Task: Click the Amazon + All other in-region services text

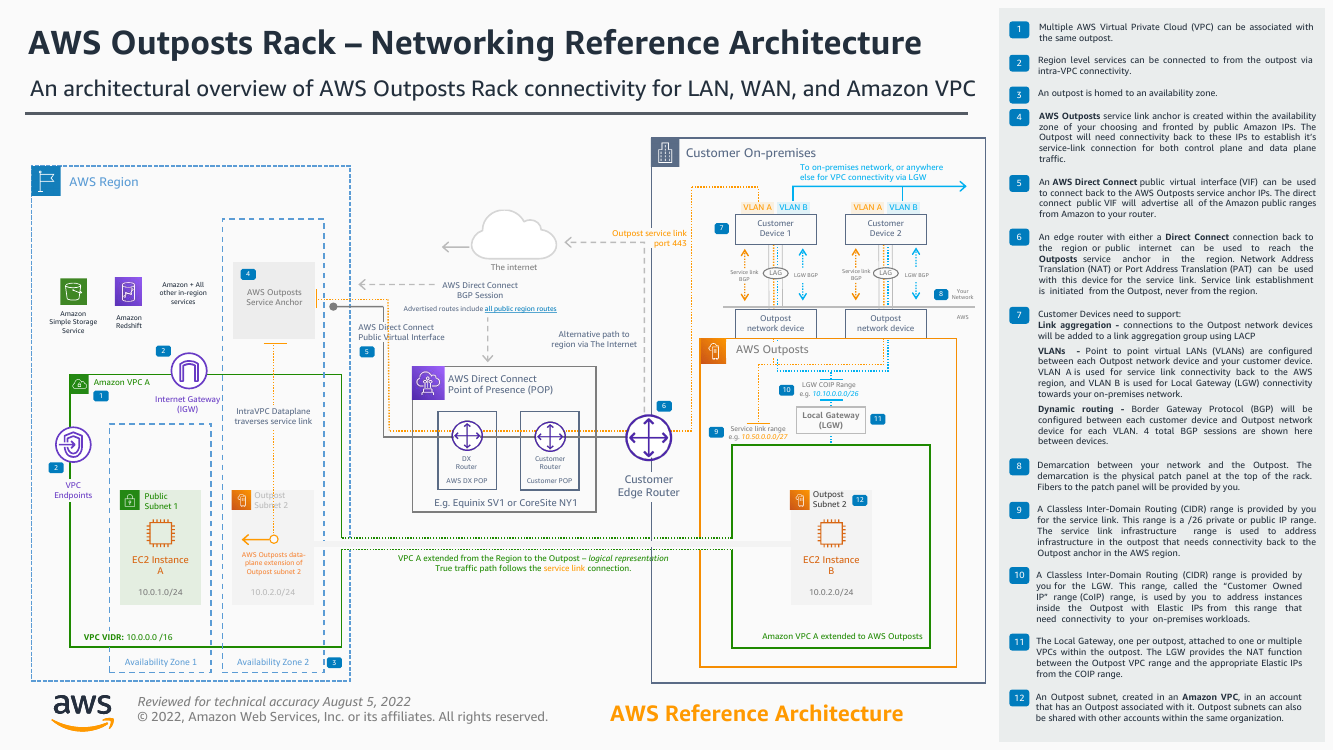Action: [183, 293]
